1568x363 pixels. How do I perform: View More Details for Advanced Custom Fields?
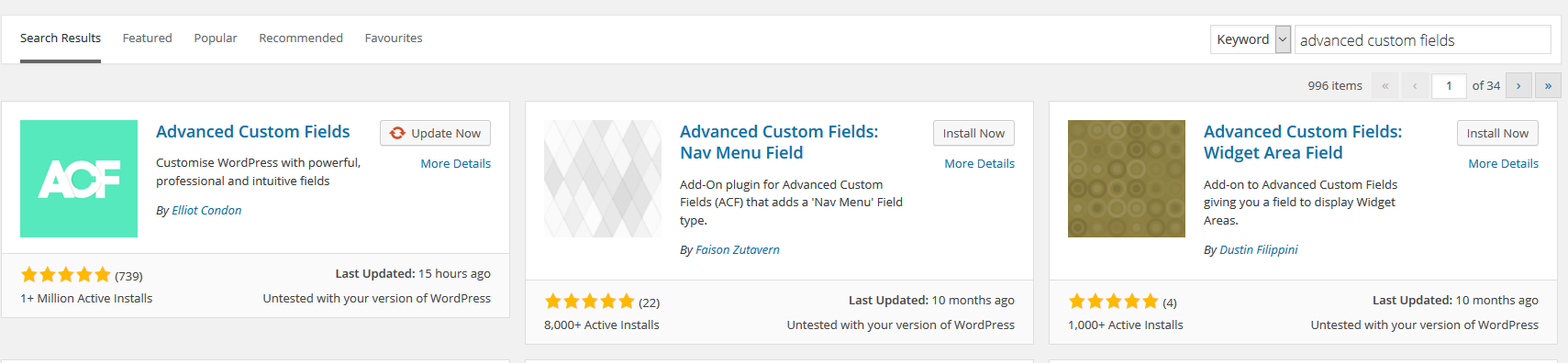coord(455,163)
